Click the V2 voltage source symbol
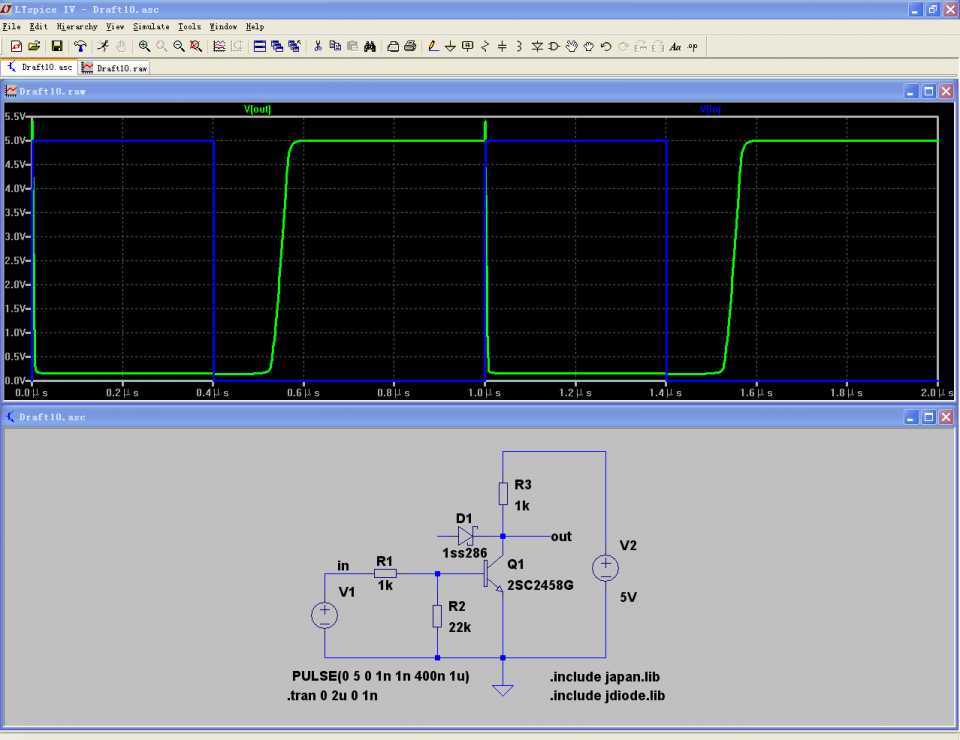 pyautogui.click(x=606, y=568)
